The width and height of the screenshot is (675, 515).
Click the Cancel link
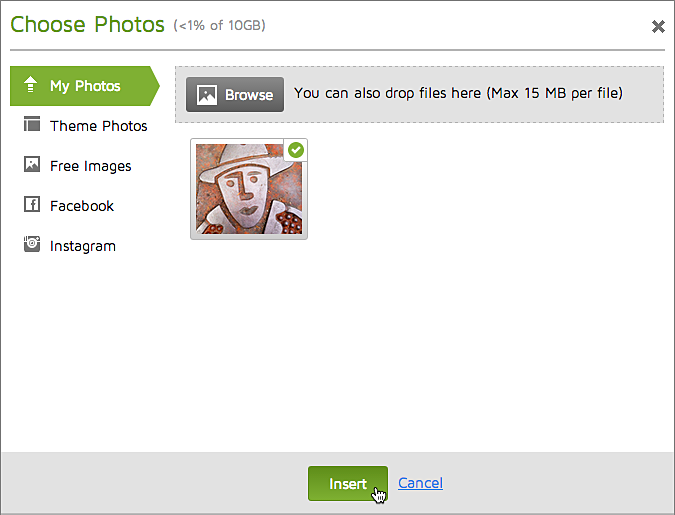(420, 483)
